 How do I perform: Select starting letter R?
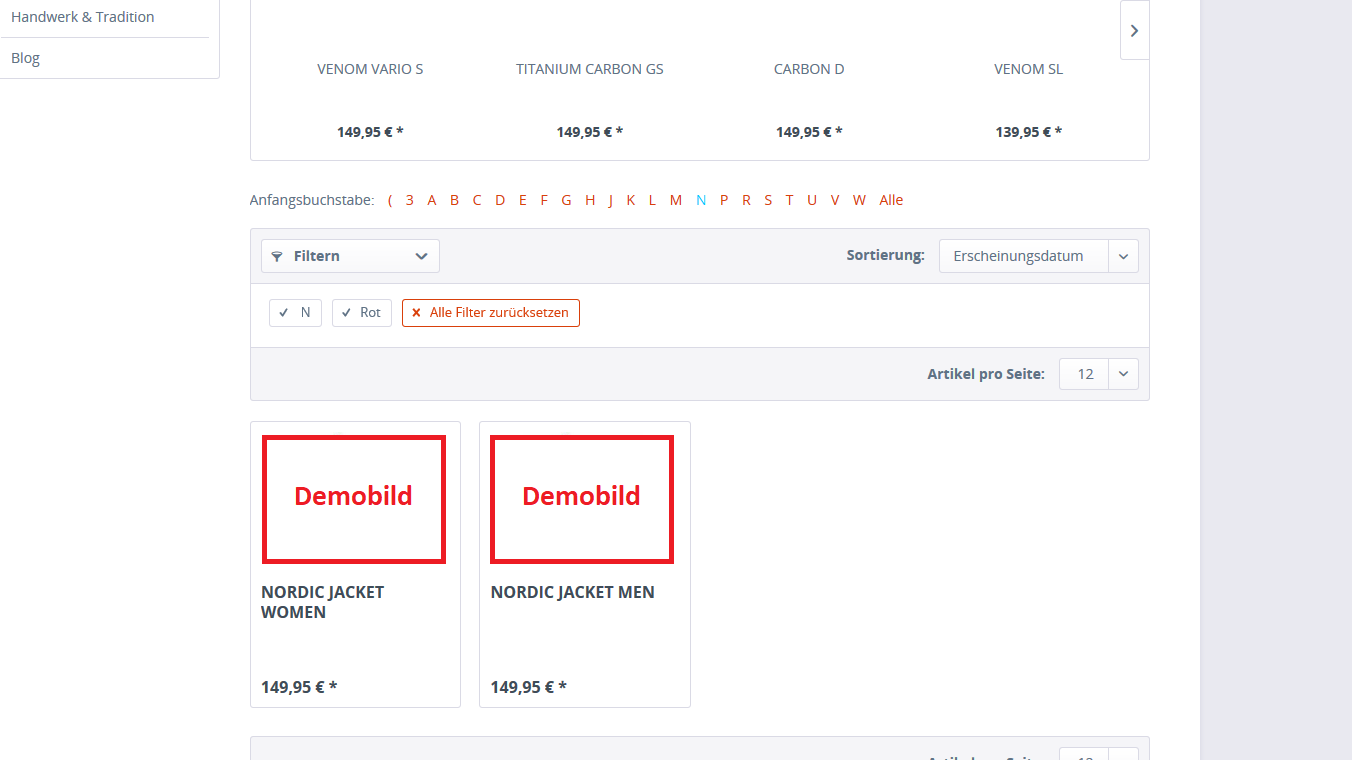(x=746, y=200)
